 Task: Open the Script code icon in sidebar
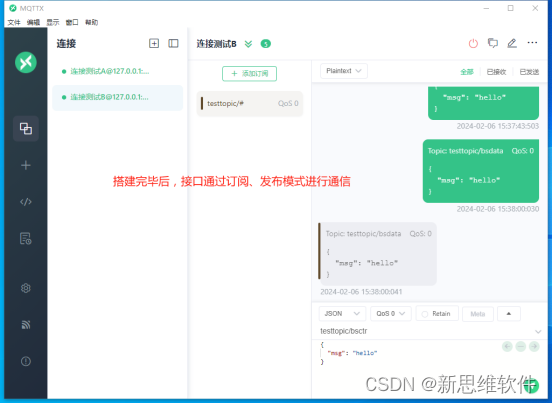point(26,202)
